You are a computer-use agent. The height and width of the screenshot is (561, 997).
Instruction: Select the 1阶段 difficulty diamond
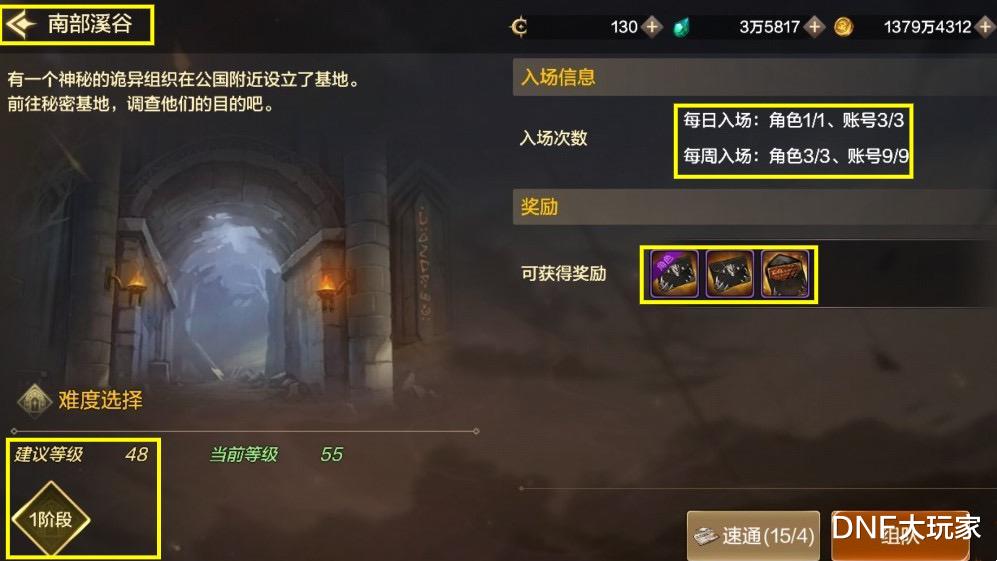pos(51,519)
